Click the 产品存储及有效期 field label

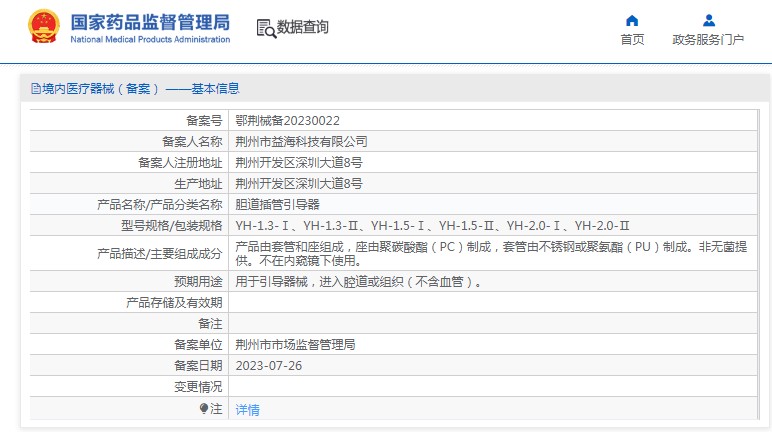174,303
